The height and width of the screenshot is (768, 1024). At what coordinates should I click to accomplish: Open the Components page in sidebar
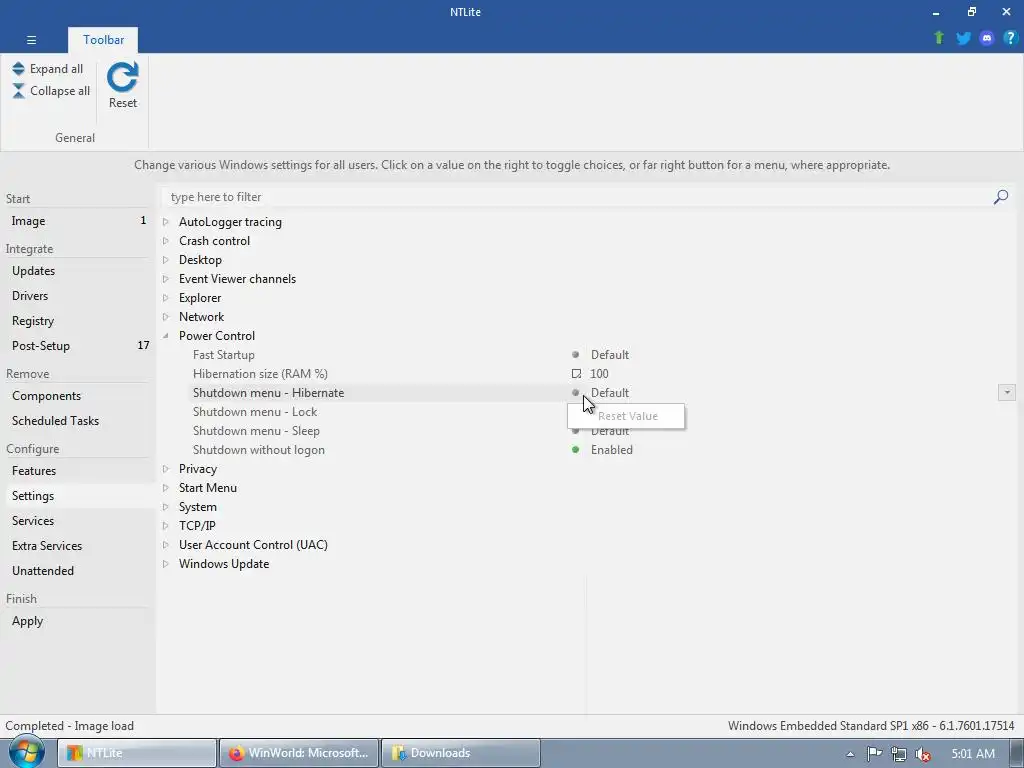[78, 396]
